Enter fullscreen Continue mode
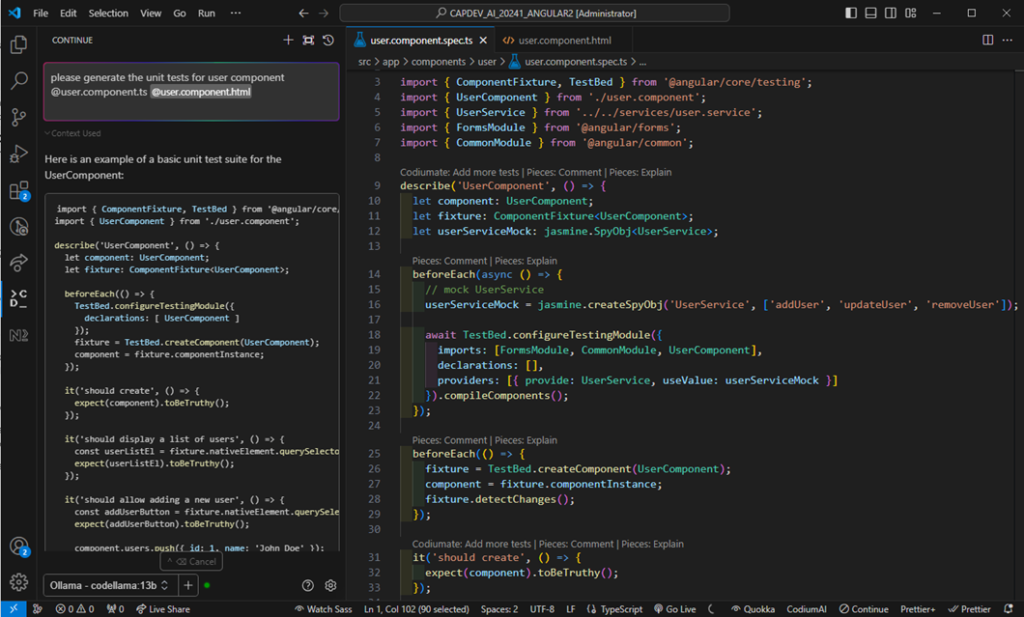Image resolution: width=1024 pixels, height=617 pixels. pyautogui.click(x=309, y=40)
